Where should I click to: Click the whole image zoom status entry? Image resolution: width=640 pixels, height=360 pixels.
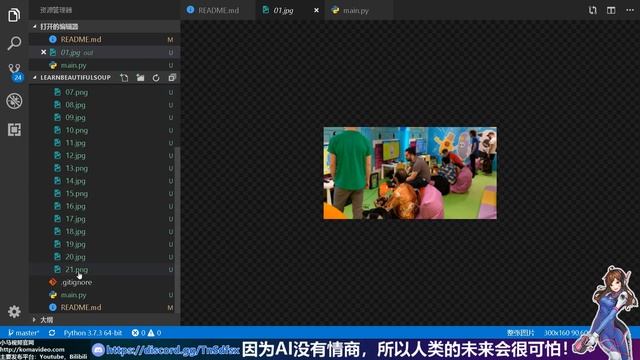tap(520, 333)
